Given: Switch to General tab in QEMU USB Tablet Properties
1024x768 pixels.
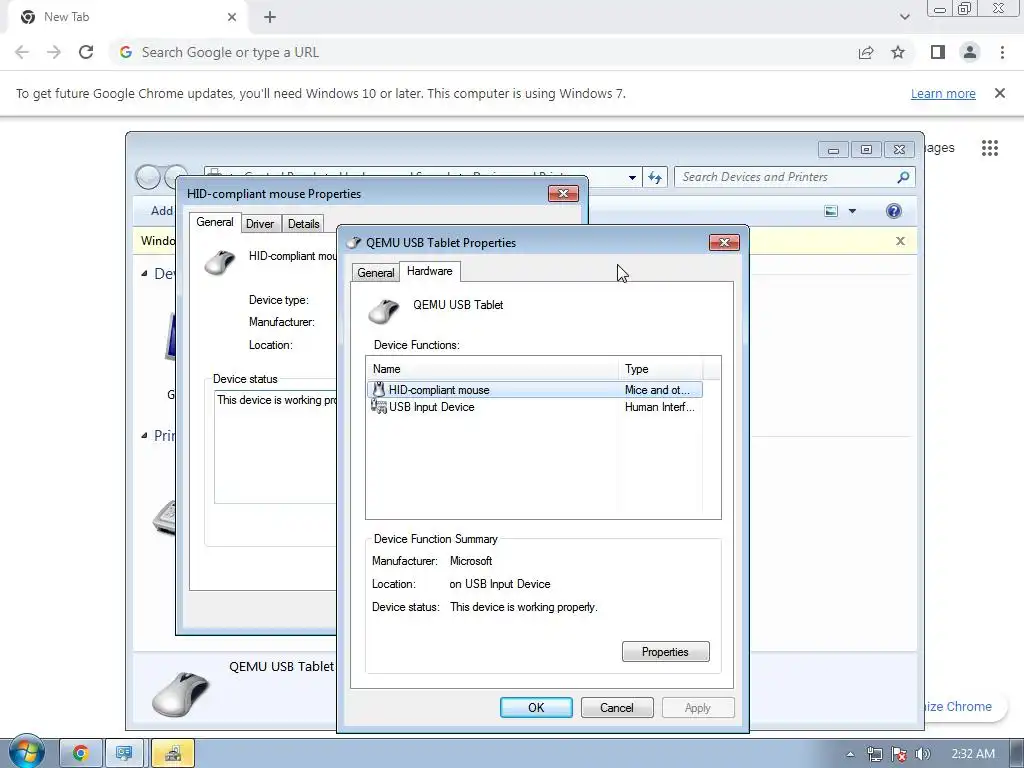Looking at the screenshot, I should (x=376, y=273).
